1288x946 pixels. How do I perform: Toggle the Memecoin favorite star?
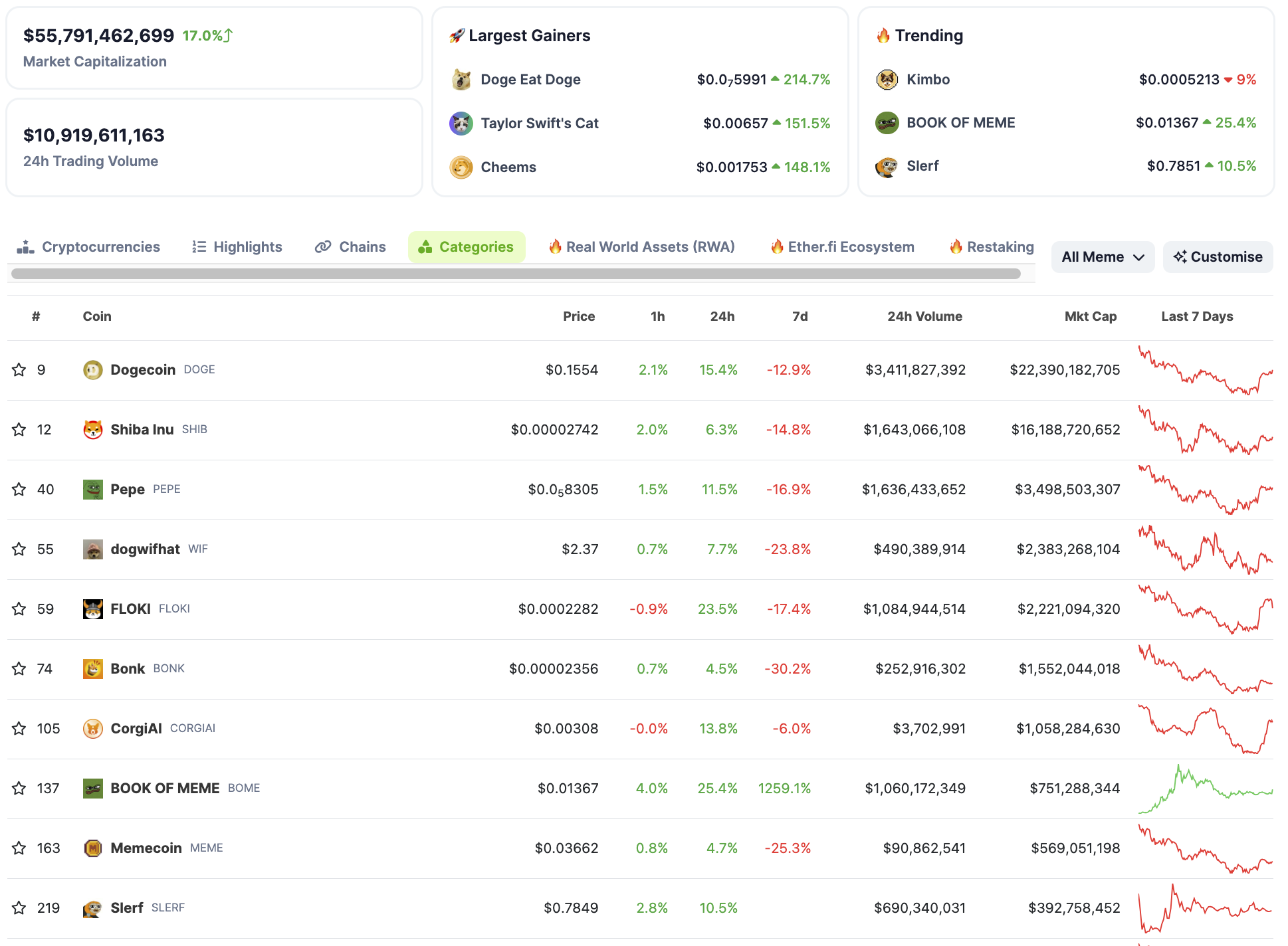pos(19,848)
